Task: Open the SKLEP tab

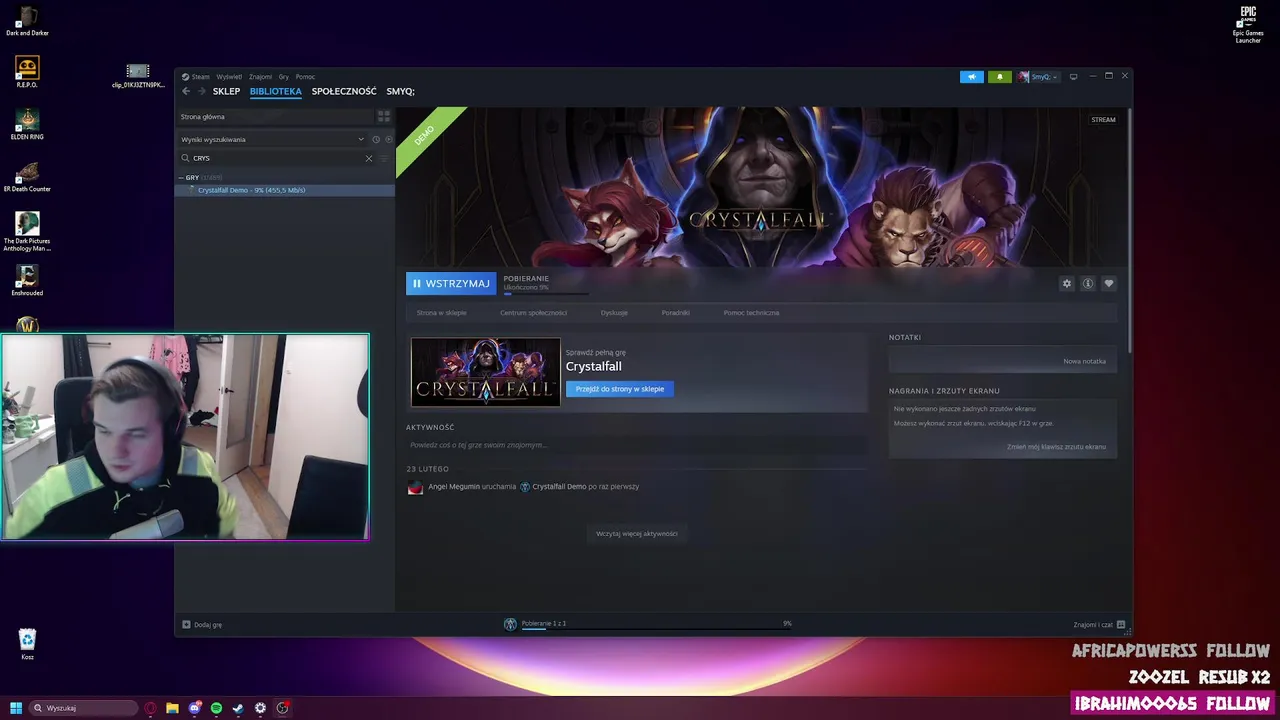Action: [x=226, y=91]
